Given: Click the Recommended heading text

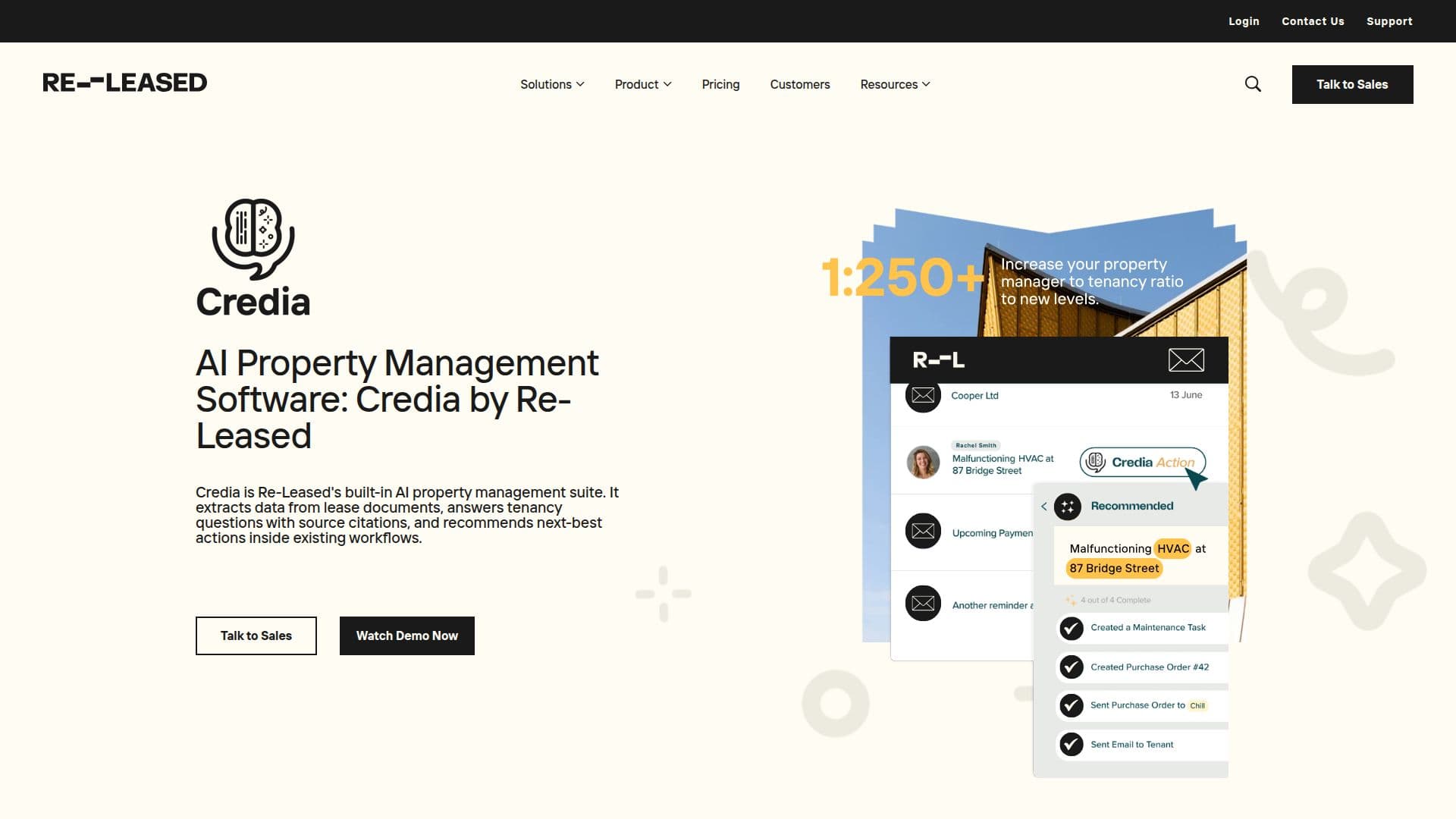Looking at the screenshot, I should pos(1131,506).
